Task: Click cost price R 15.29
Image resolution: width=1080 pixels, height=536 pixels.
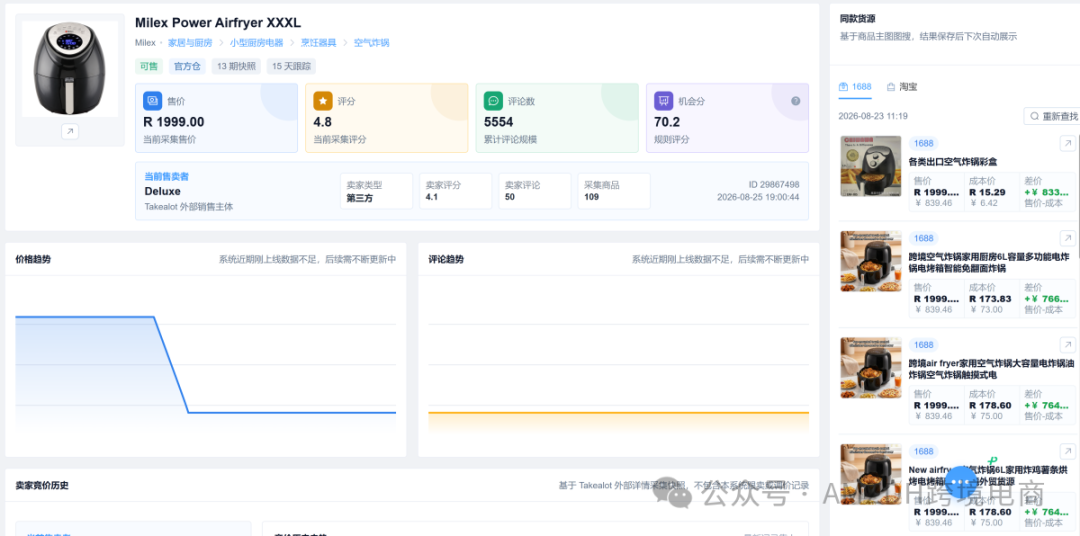Action: (987, 192)
